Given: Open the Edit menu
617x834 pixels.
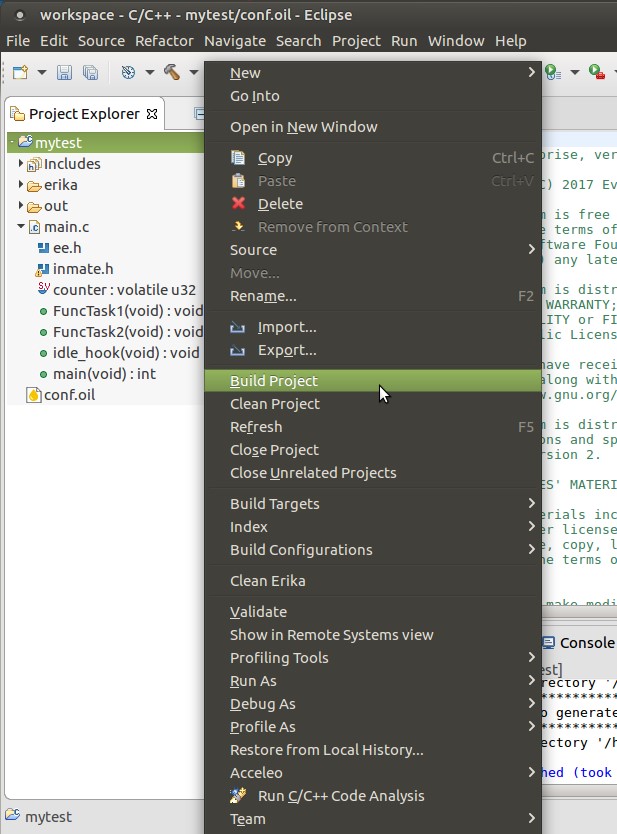Looking at the screenshot, I should [54, 41].
